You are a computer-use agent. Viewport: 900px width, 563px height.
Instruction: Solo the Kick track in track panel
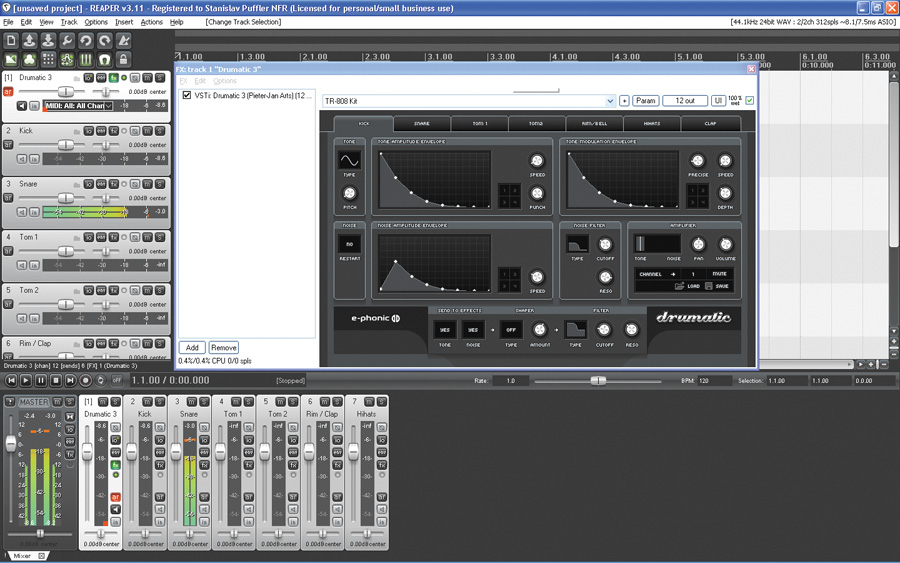coord(160,131)
